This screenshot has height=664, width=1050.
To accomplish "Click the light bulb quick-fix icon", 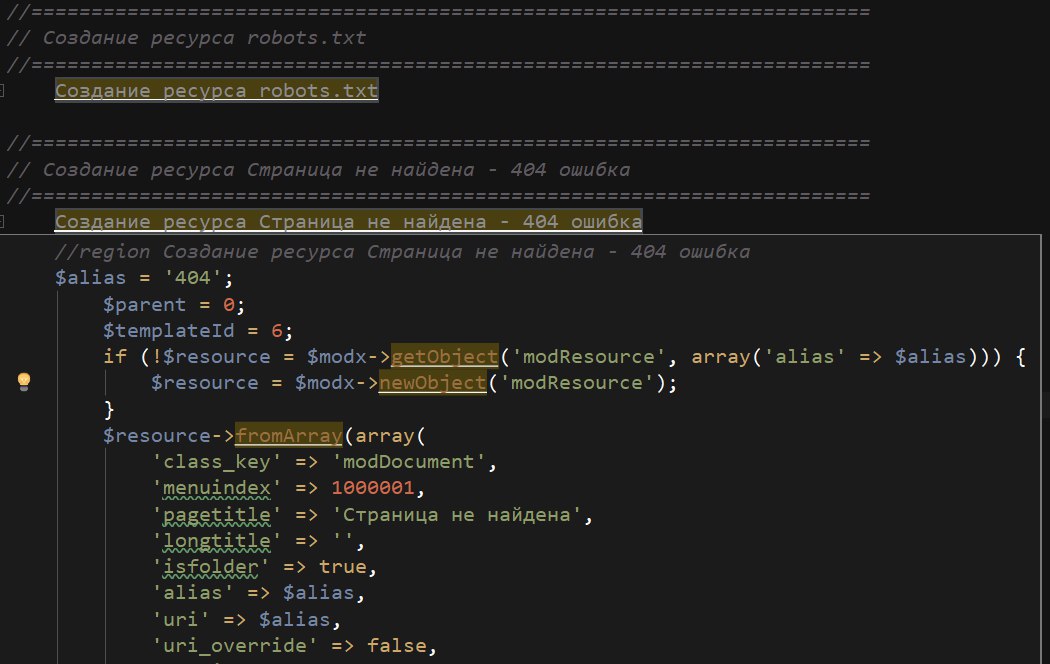I will tap(24, 382).
